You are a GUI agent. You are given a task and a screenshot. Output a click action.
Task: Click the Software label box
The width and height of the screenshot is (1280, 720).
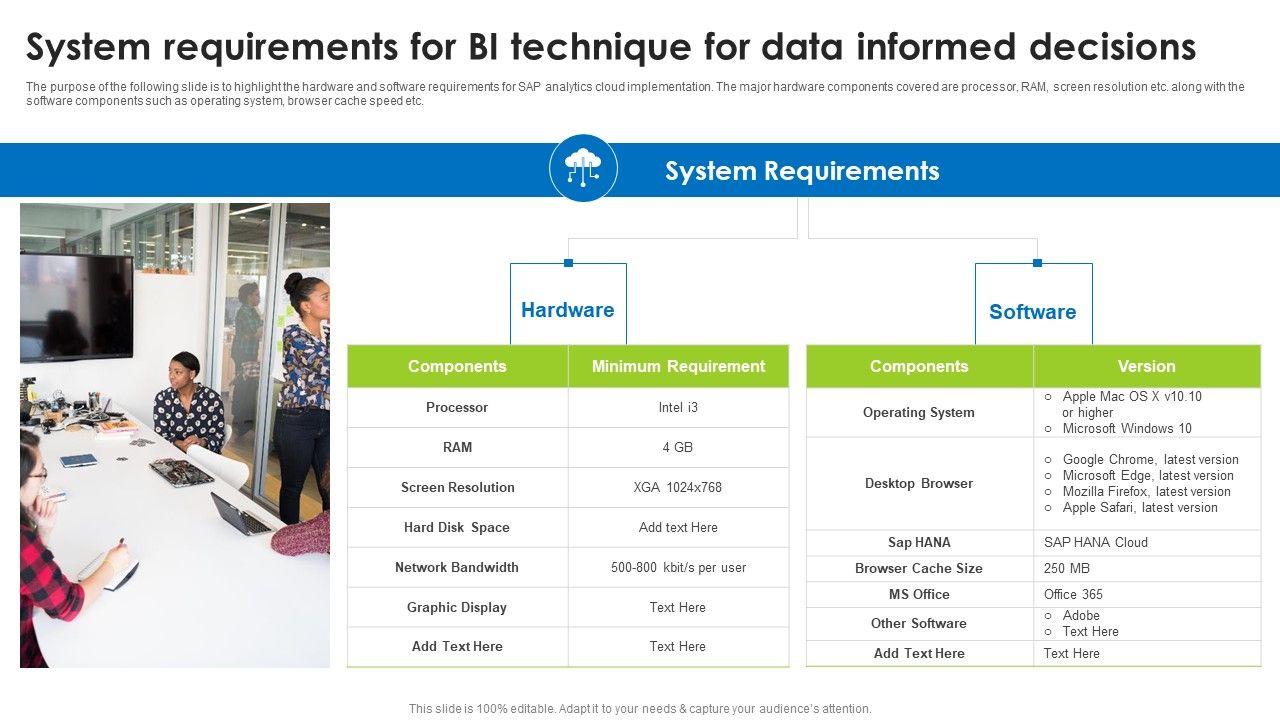(1032, 311)
